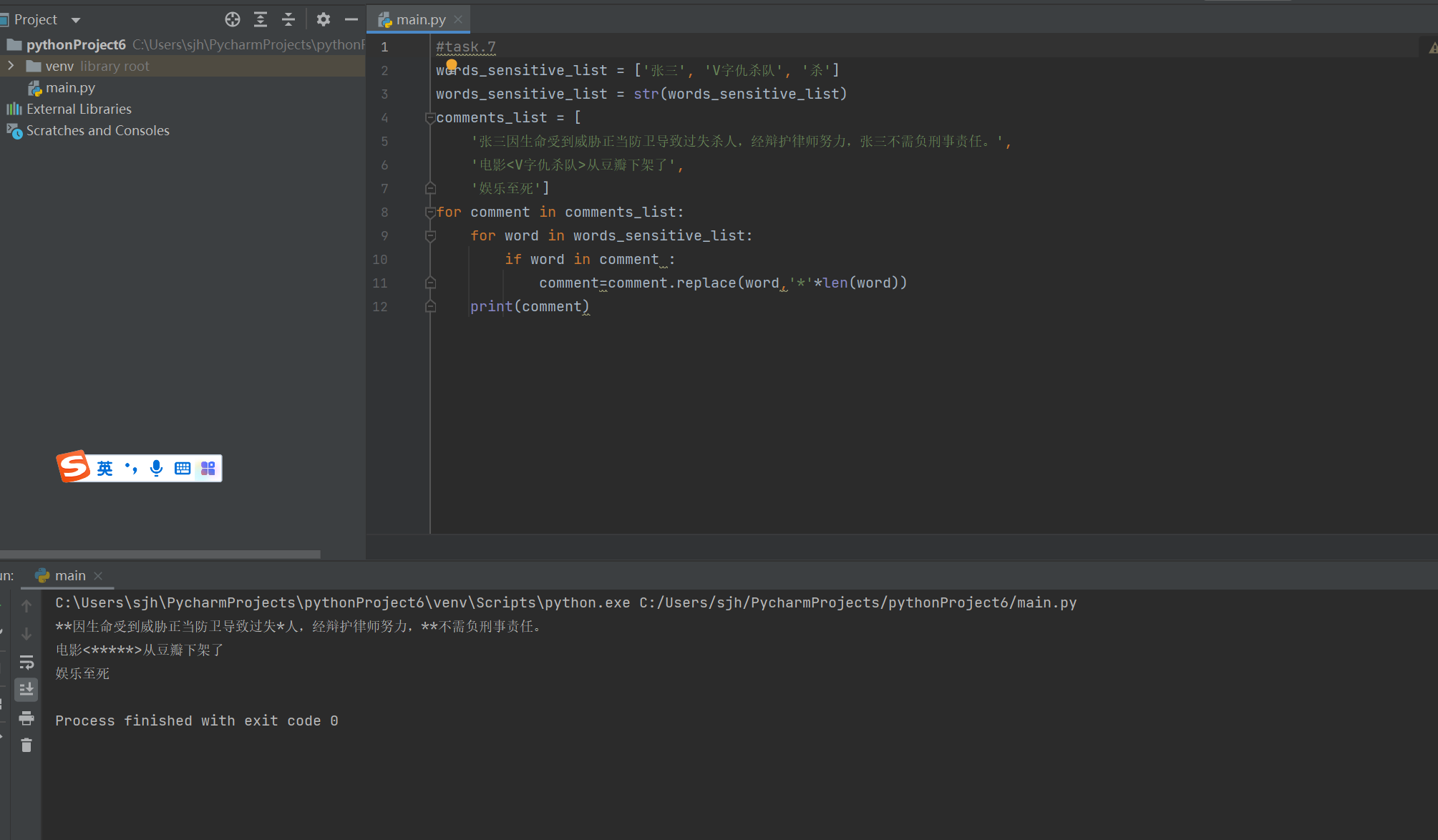Click the print icon in Run panel

tap(26, 718)
